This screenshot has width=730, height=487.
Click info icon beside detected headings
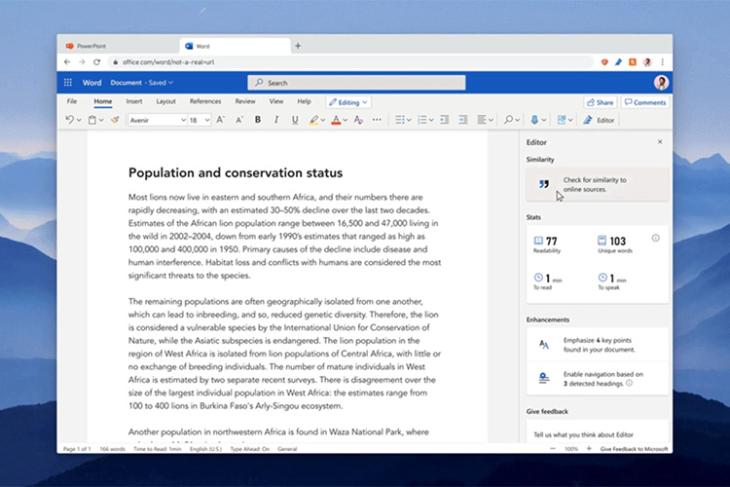click(x=629, y=383)
